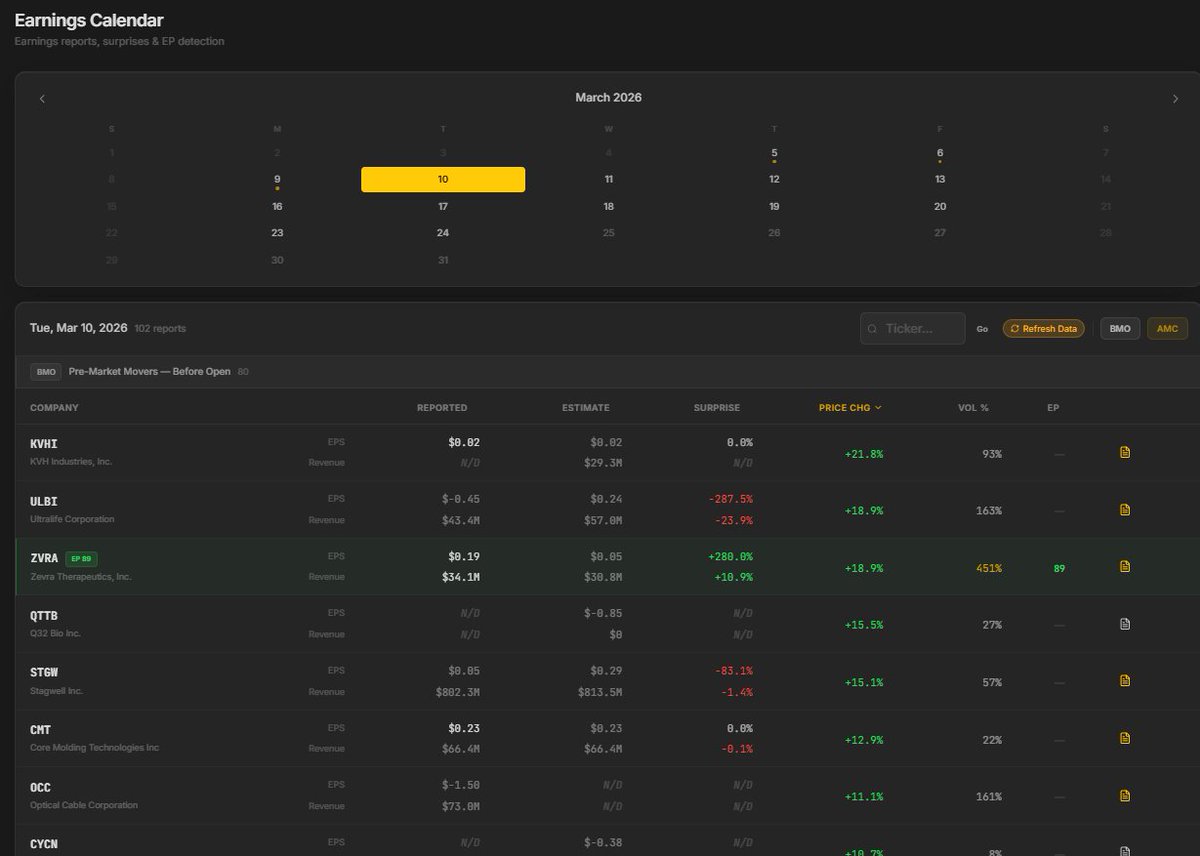Select March 16 on the calendar
Viewport: 1200px width, 856px height.
(x=277, y=206)
